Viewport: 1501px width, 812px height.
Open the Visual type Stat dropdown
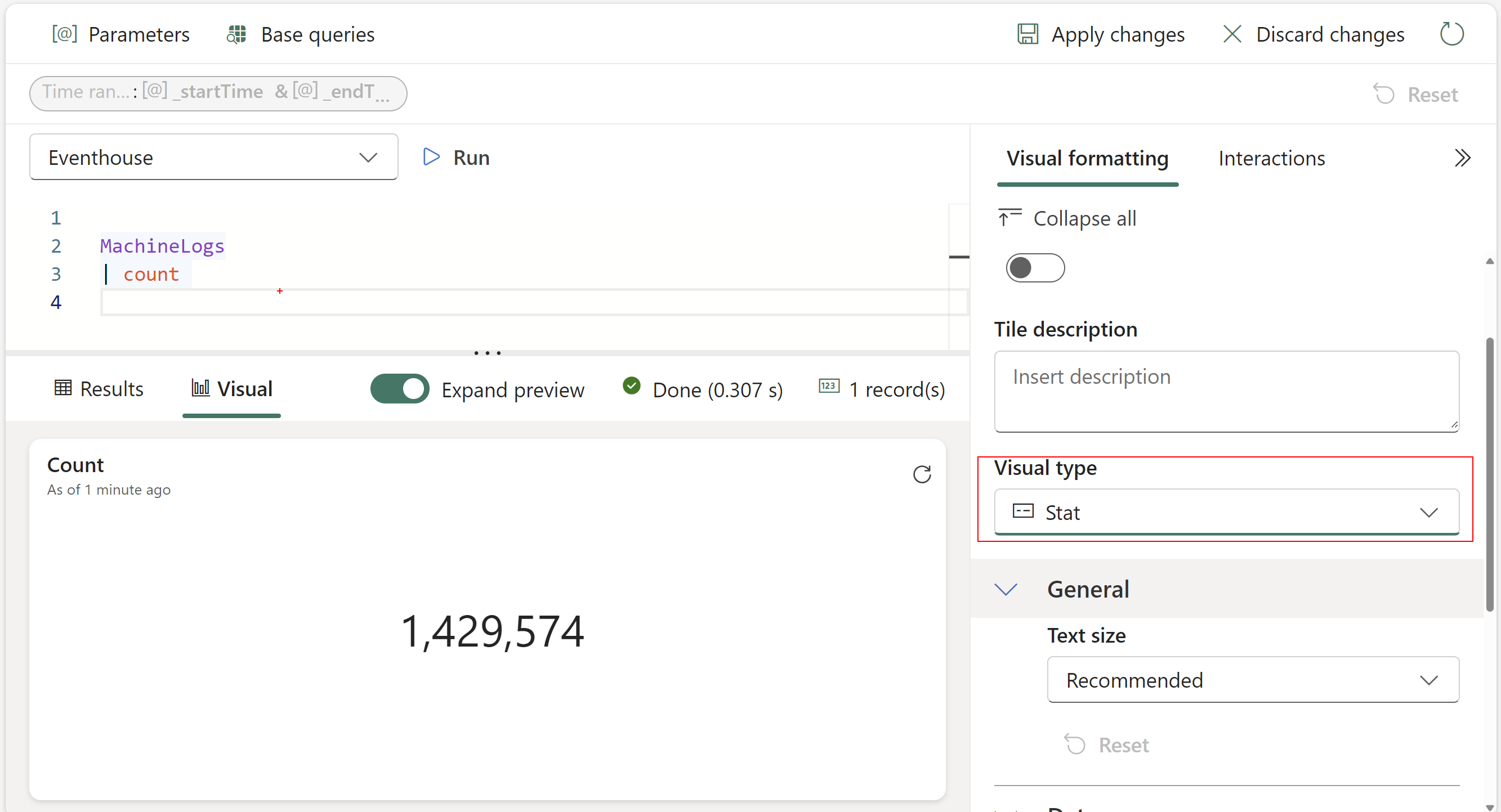point(1226,512)
